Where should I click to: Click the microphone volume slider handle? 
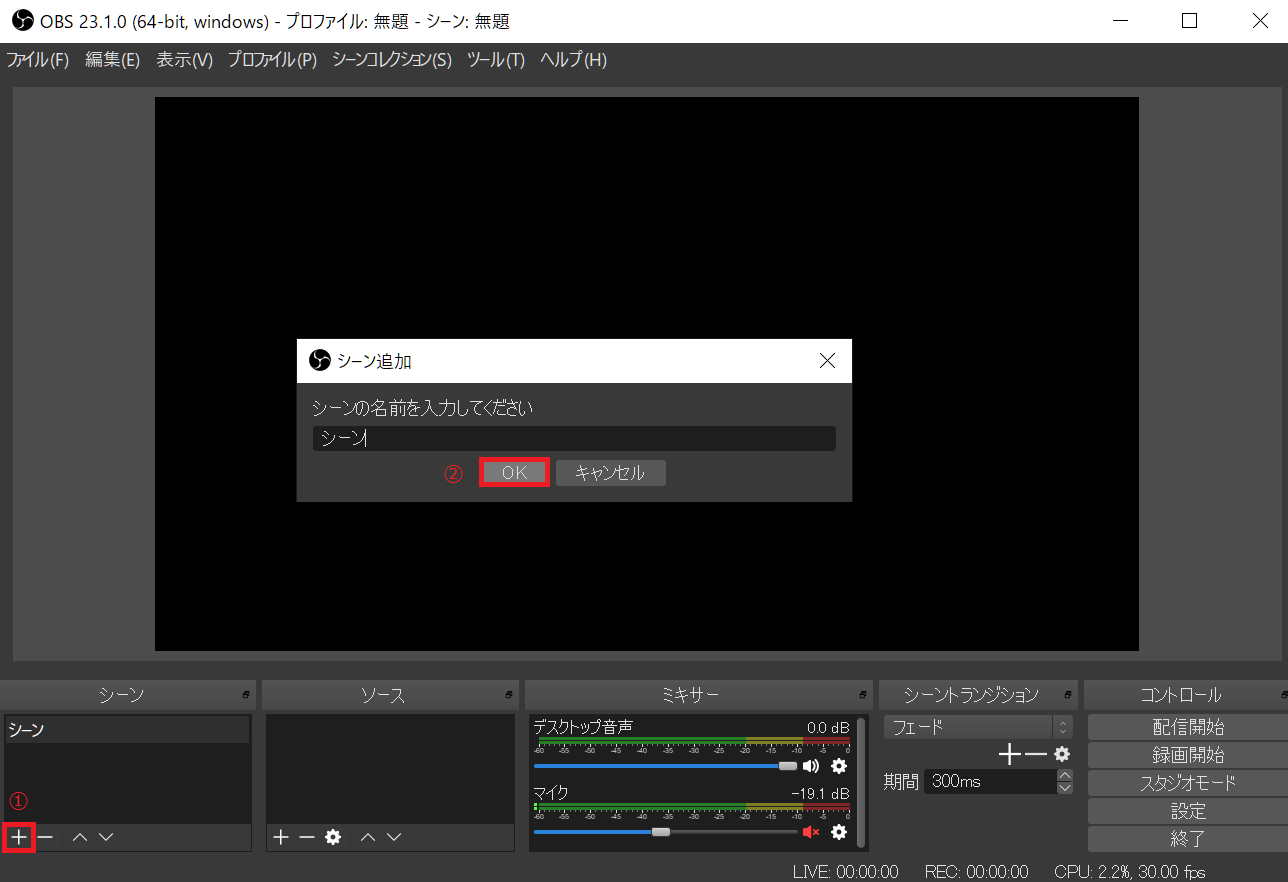click(x=660, y=832)
